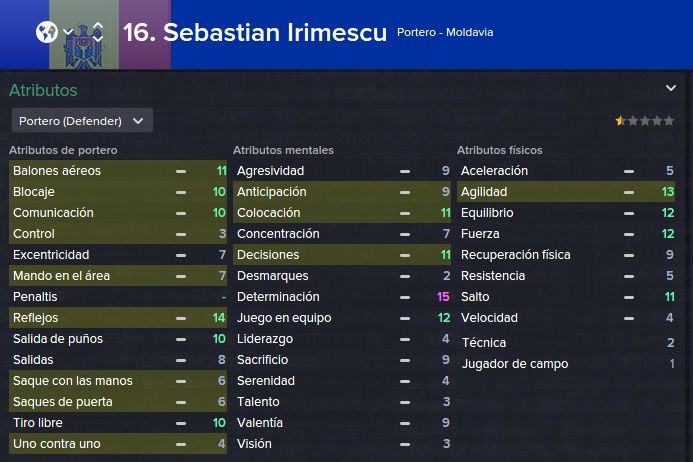
Task: Click the trend dash icon for Visión
Action: pos(405,444)
